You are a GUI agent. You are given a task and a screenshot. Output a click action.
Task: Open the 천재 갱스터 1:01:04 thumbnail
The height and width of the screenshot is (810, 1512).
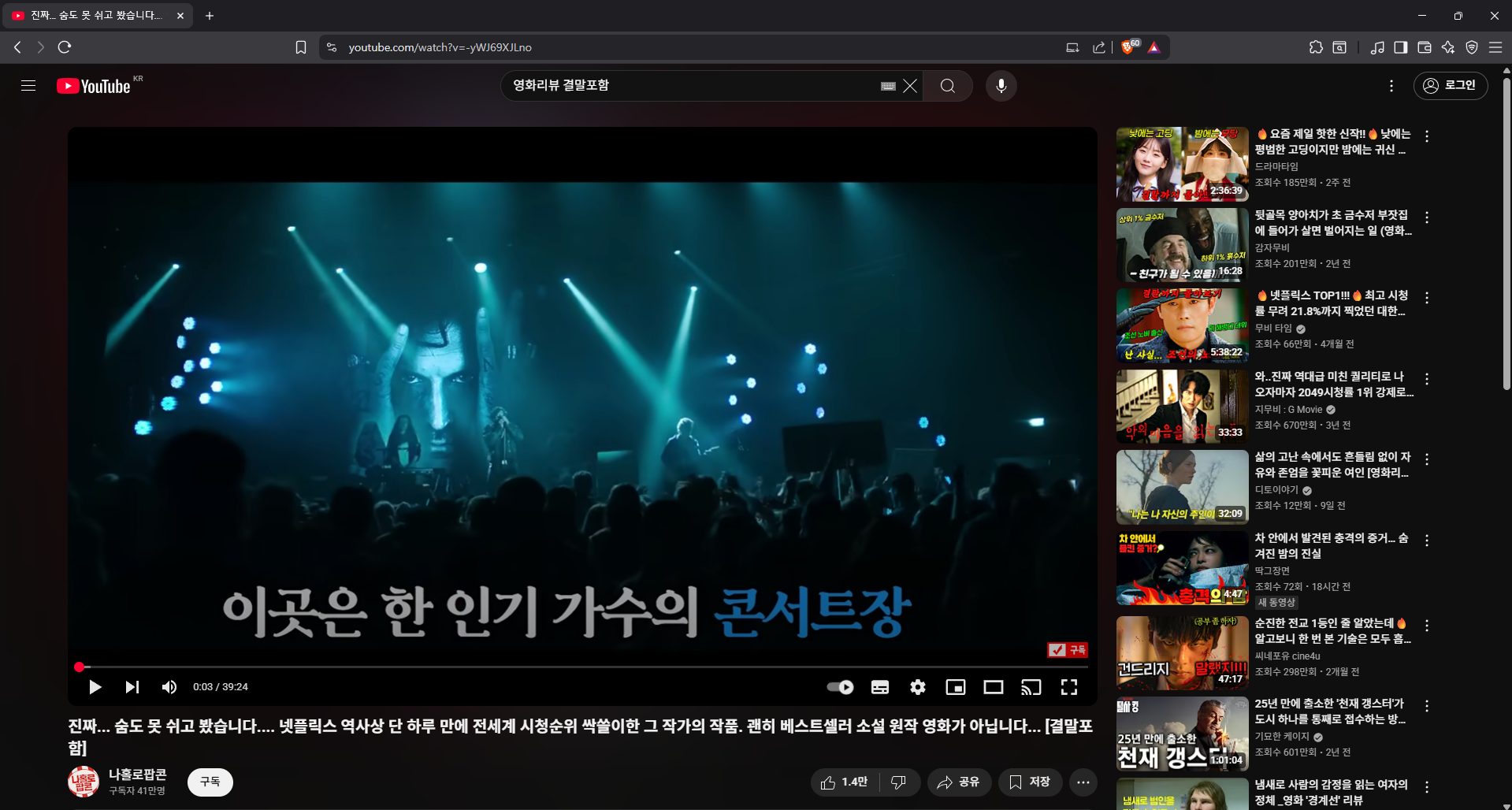(1182, 734)
